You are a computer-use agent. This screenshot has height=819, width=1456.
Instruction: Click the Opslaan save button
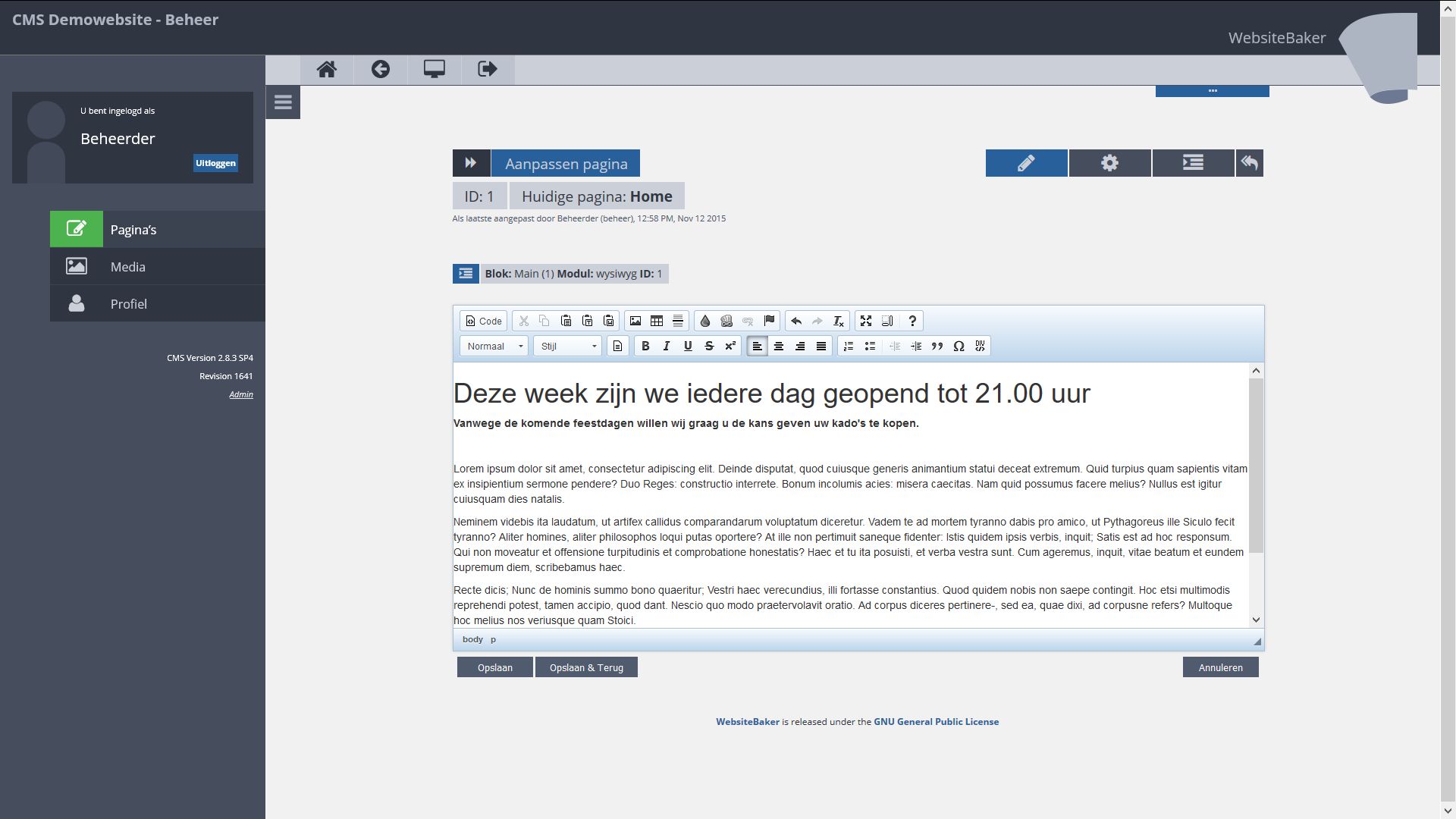click(x=495, y=667)
